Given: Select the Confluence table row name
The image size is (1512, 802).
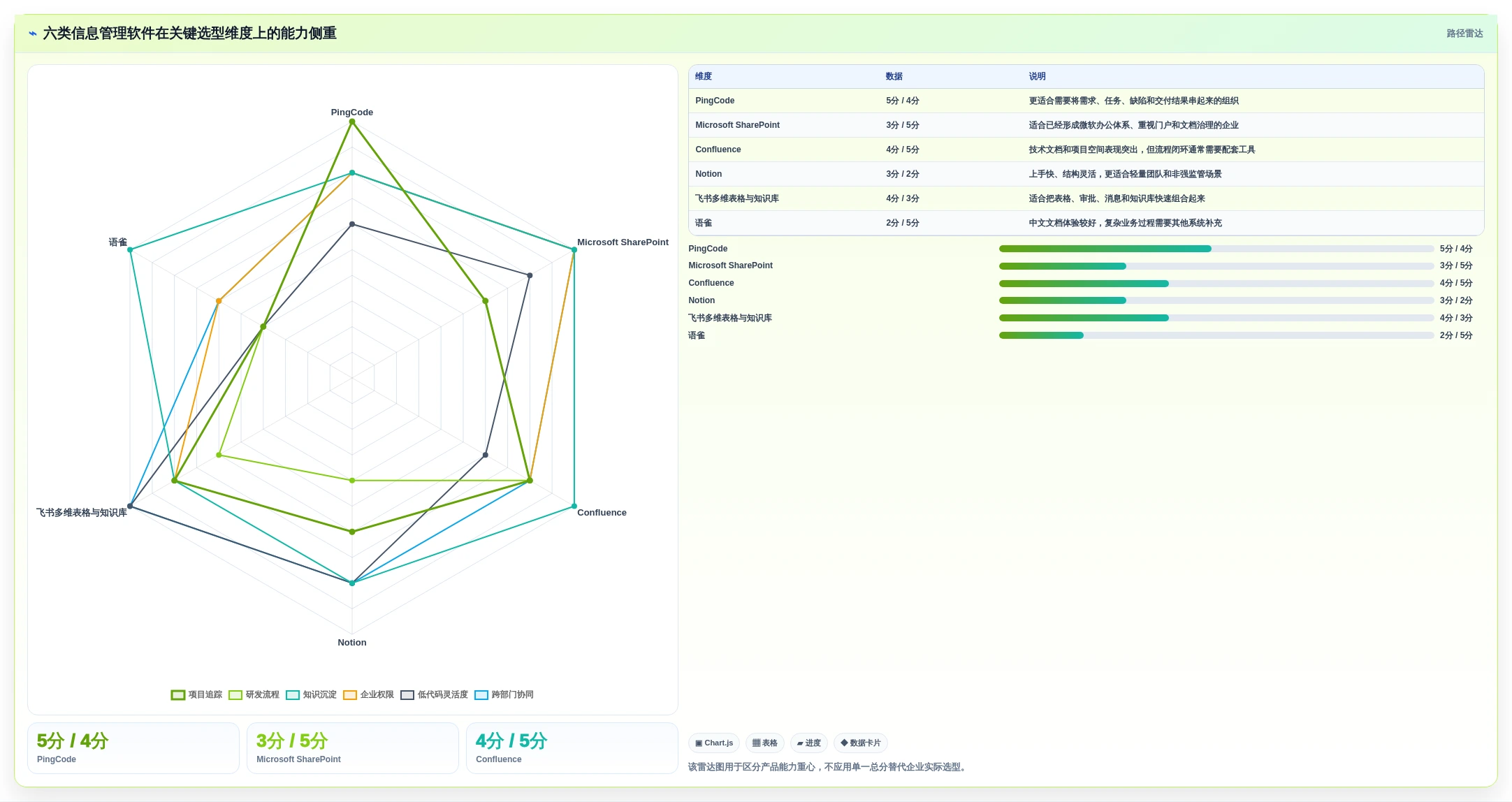Looking at the screenshot, I should coord(718,150).
